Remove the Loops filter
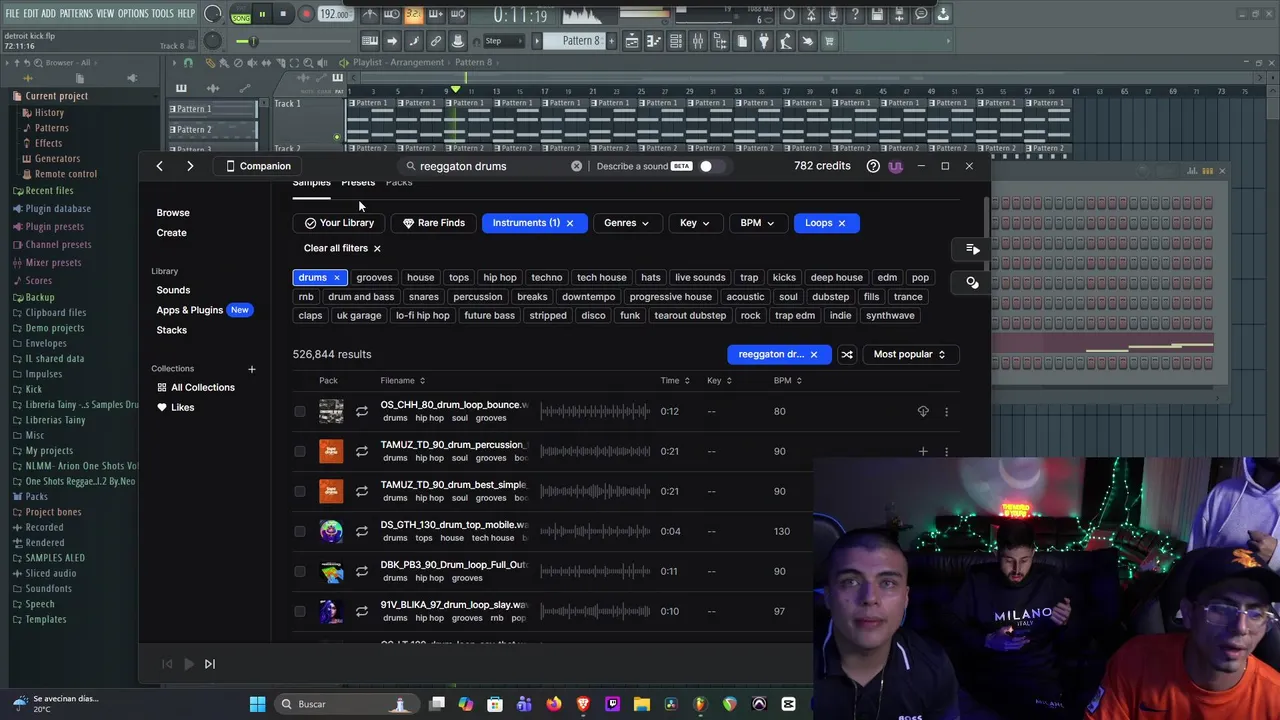The image size is (1280, 720). 841,223
